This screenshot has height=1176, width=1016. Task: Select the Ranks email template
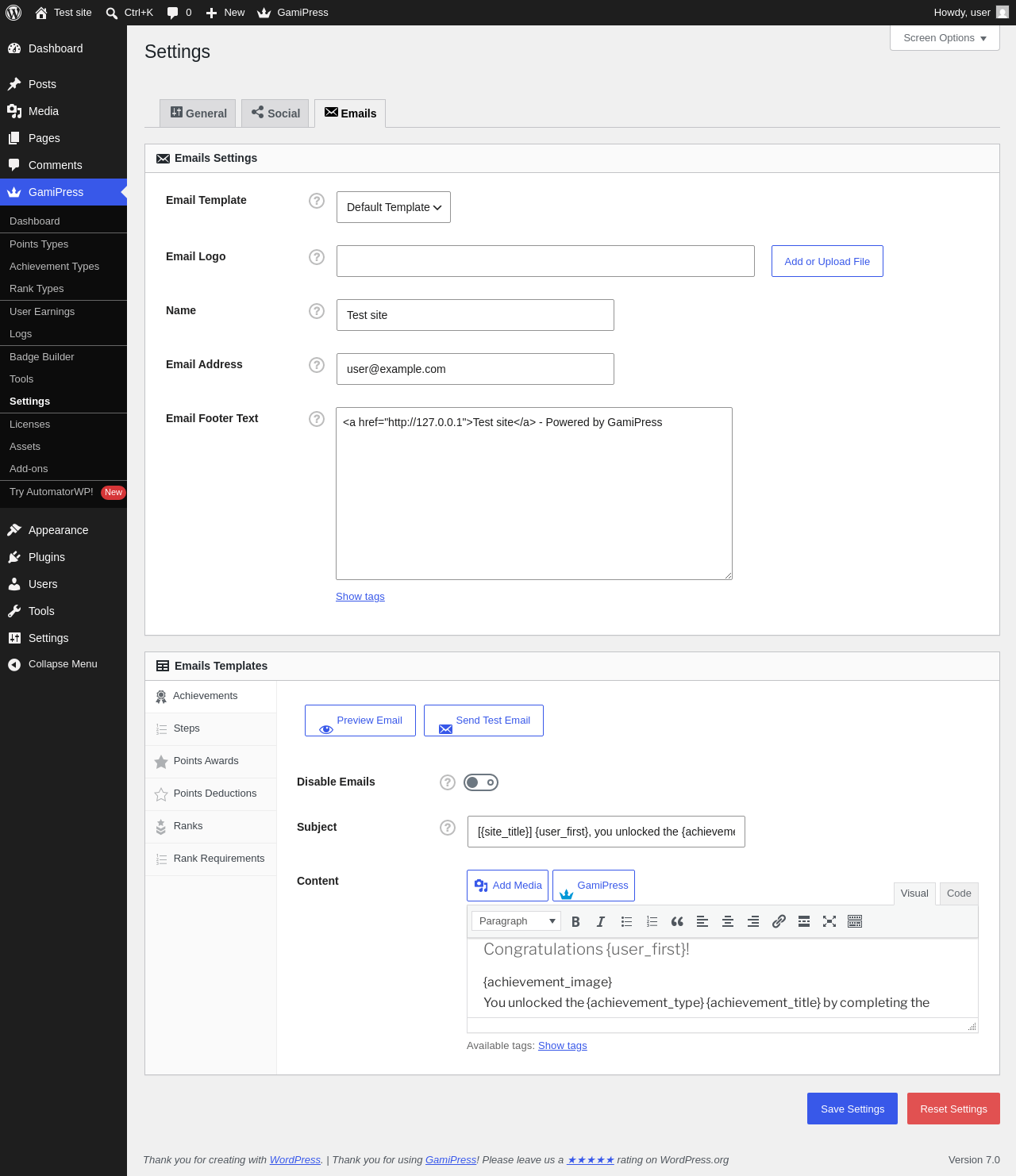pos(211,826)
